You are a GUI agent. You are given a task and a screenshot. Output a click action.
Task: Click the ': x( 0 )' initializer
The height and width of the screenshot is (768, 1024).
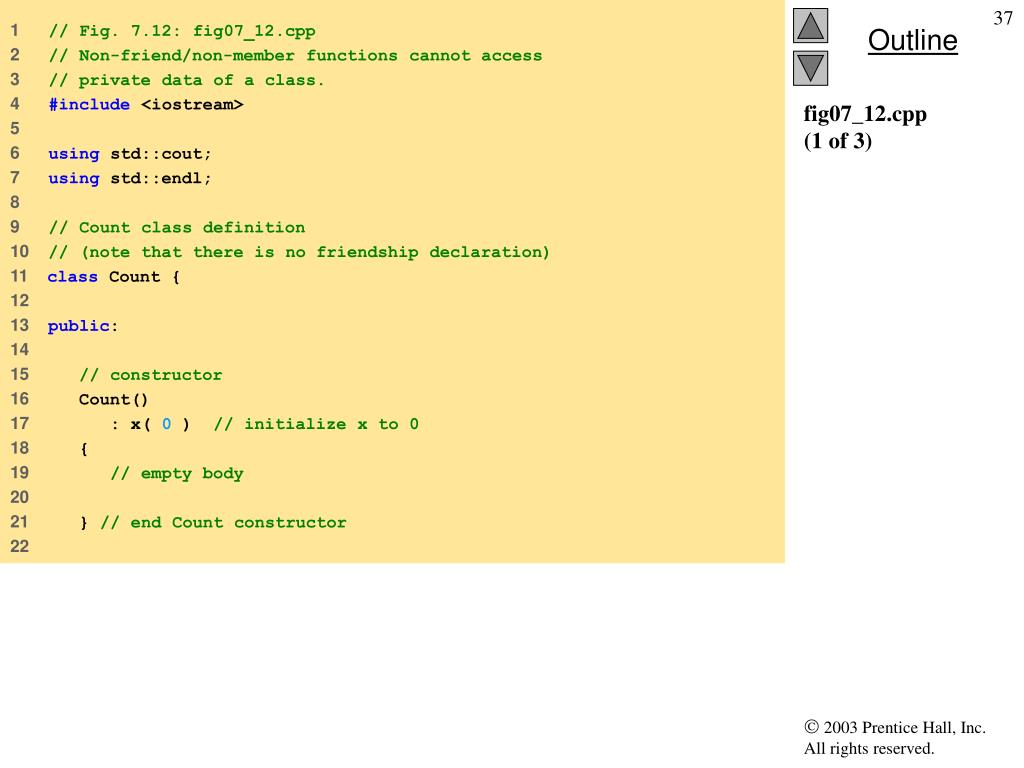coord(150,424)
